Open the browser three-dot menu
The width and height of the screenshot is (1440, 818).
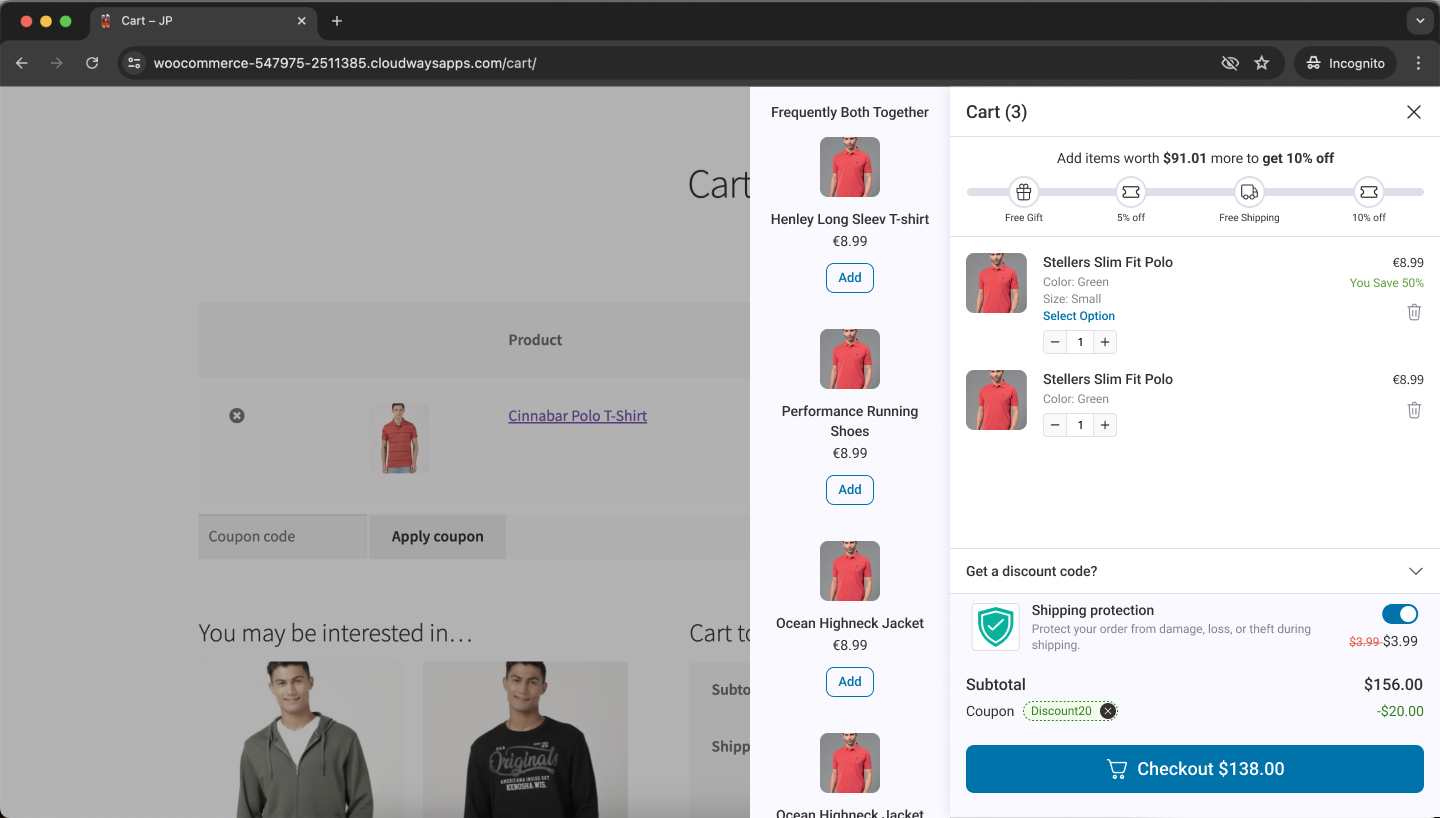(x=1418, y=62)
